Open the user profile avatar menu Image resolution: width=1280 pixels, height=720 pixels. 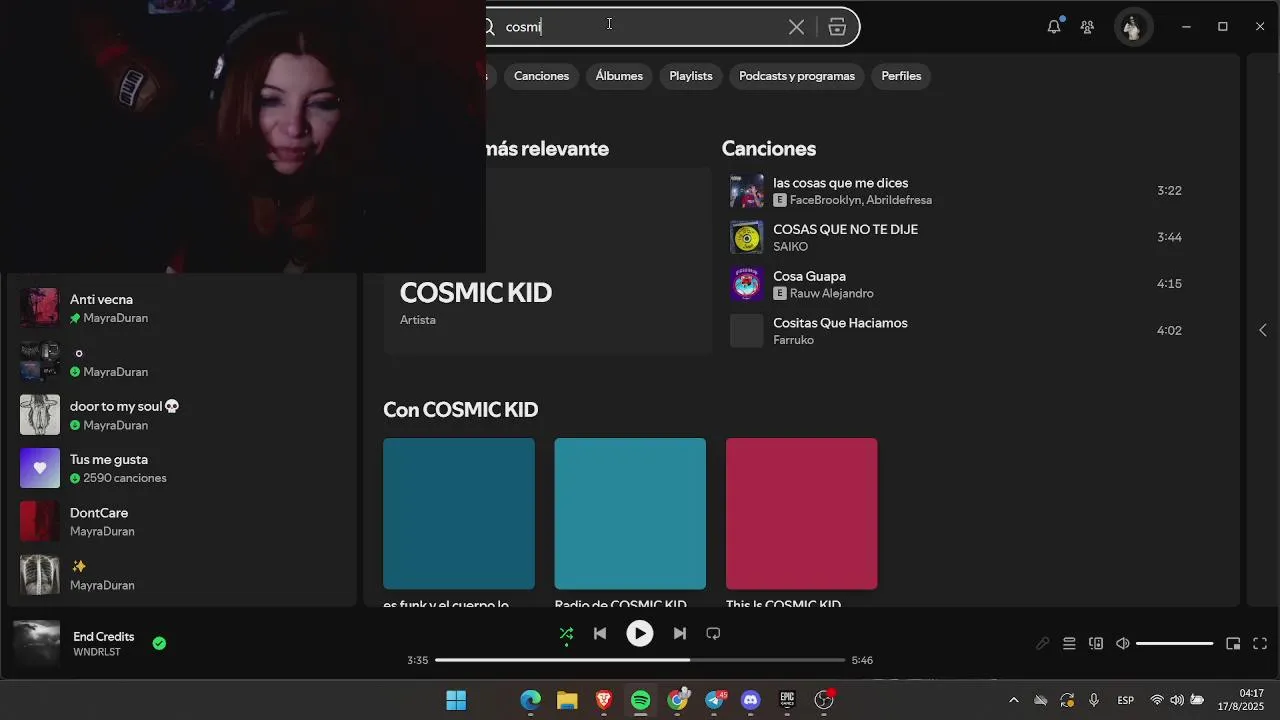pos(1132,27)
